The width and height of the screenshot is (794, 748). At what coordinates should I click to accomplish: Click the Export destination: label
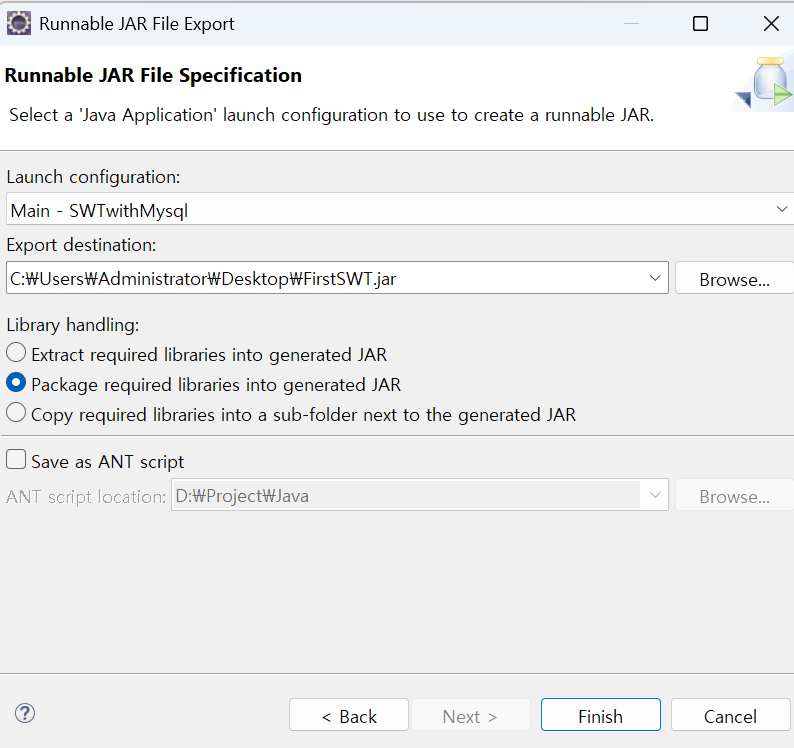point(82,245)
